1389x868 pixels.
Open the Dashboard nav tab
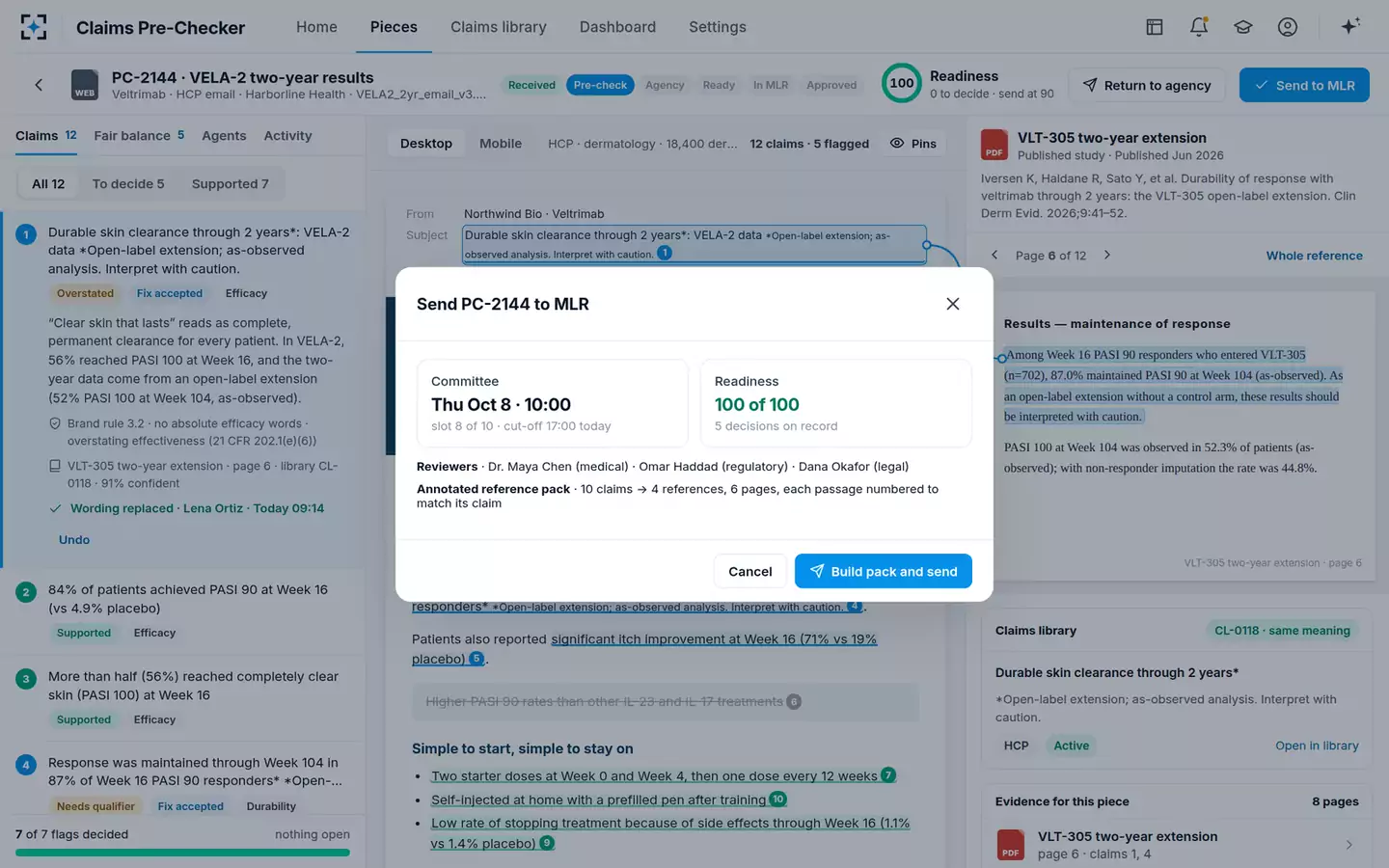(x=617, y=27)
